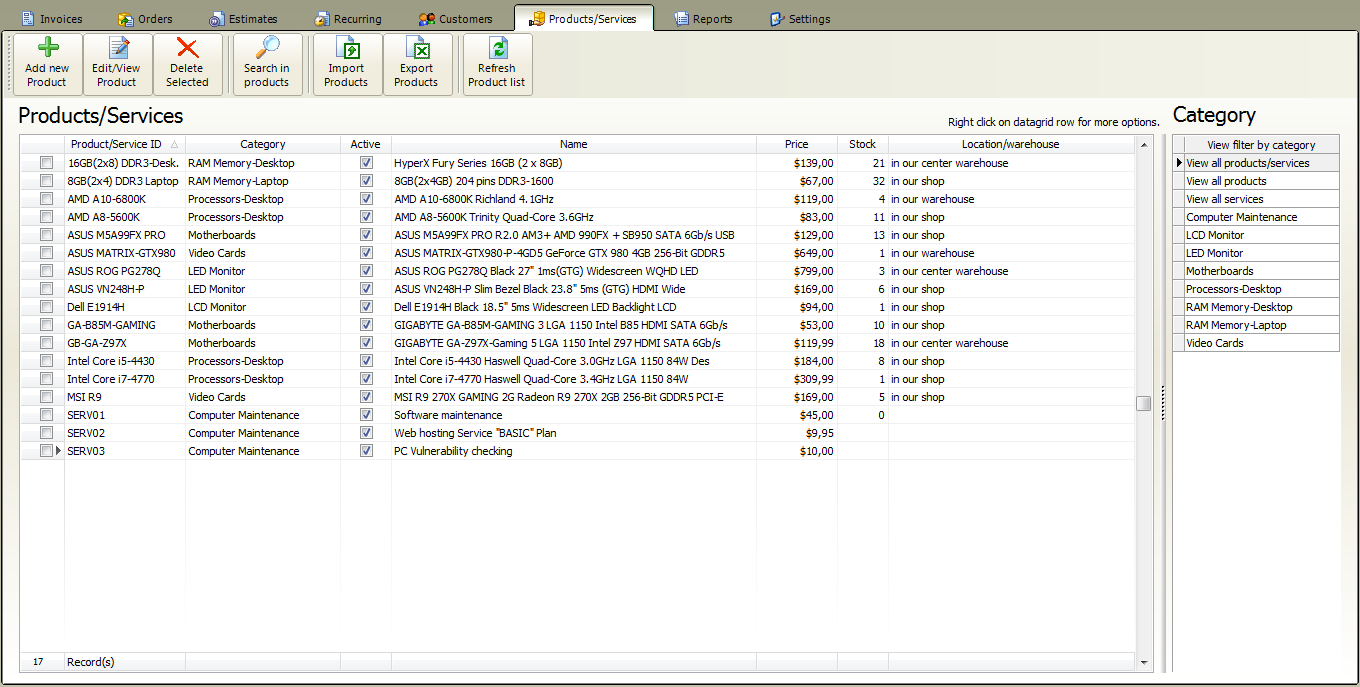Filter by LCD Monitor category

[1261, 235]
